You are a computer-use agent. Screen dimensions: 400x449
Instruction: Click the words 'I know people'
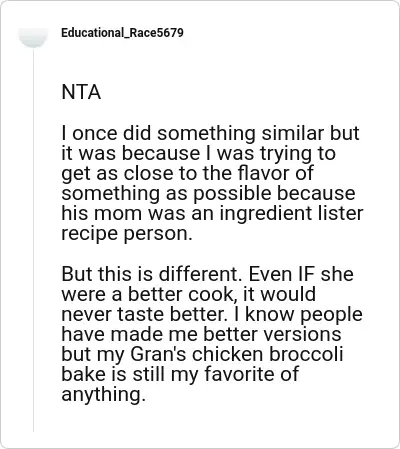[299, 315]
